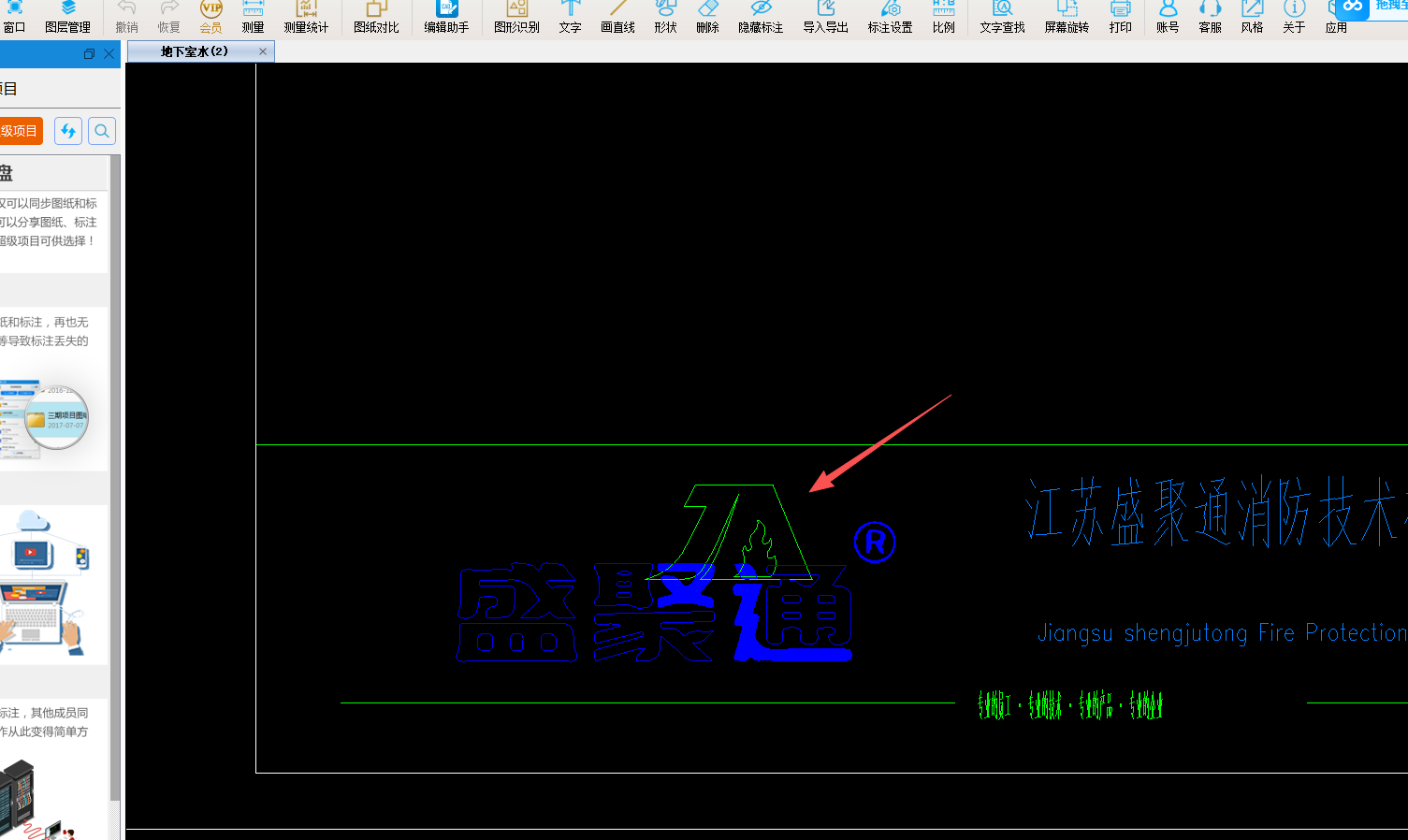
Task: Launch 图纸对比 drawing comparison
Action: 376,17
